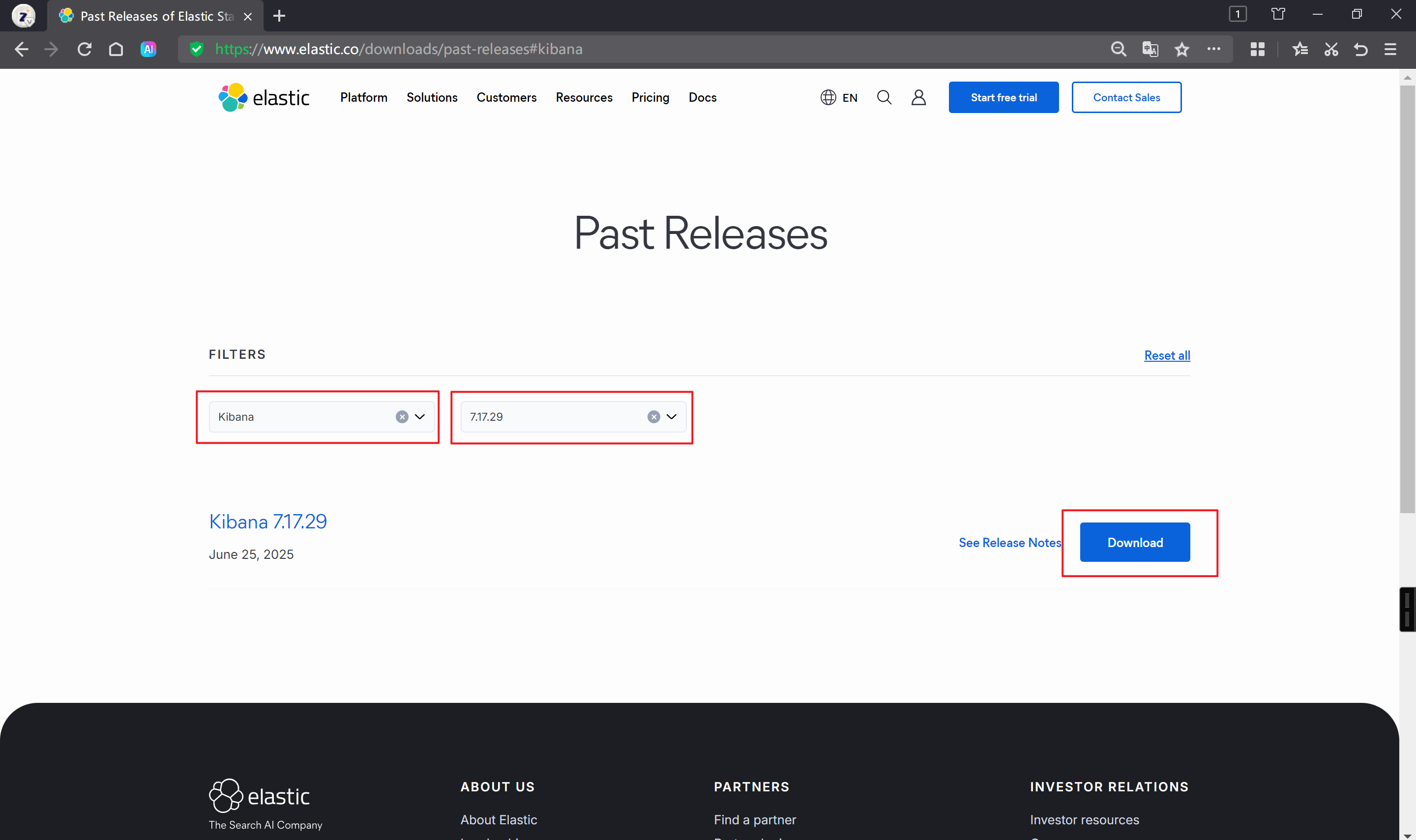The height and width of the screenshot is (840, 1416).
Task: Open the Docs link
Action: (703, 97)
